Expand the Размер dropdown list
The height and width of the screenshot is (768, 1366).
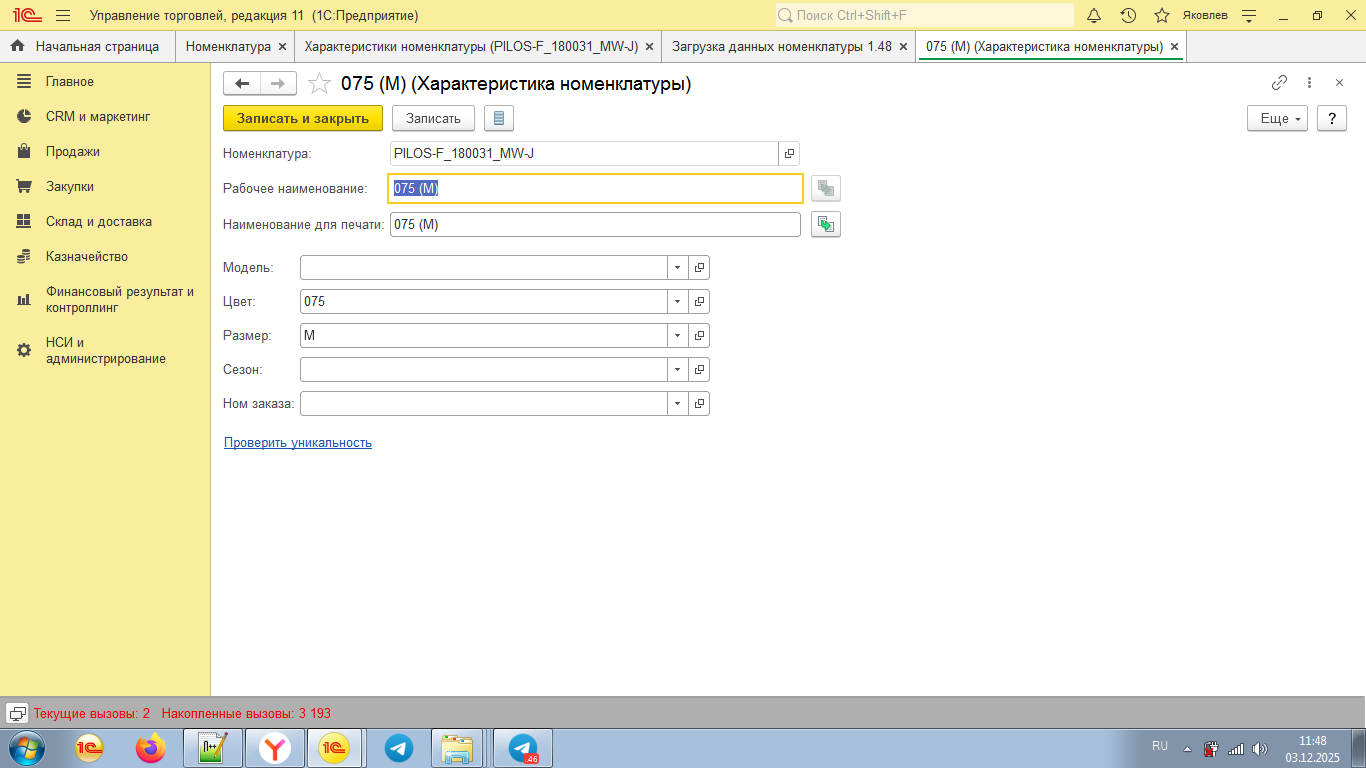(x=678, y=336)
